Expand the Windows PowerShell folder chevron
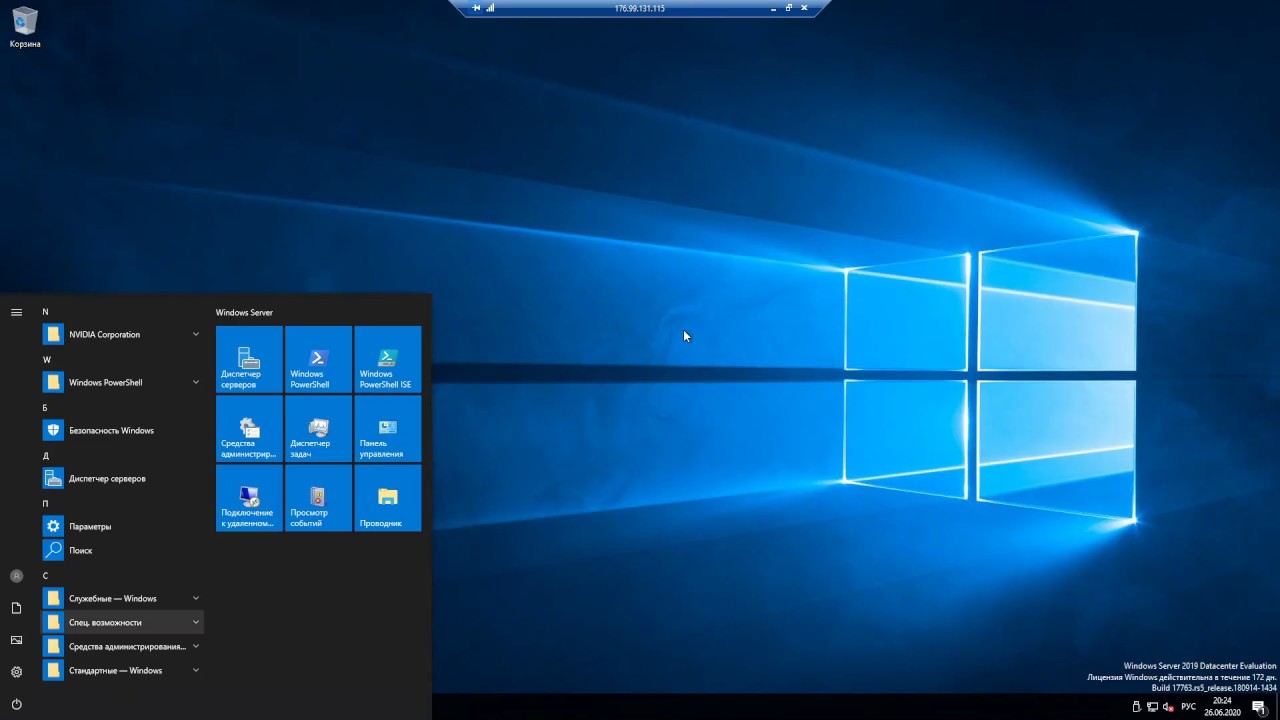The image size is (1280, 720). (196, 382)
